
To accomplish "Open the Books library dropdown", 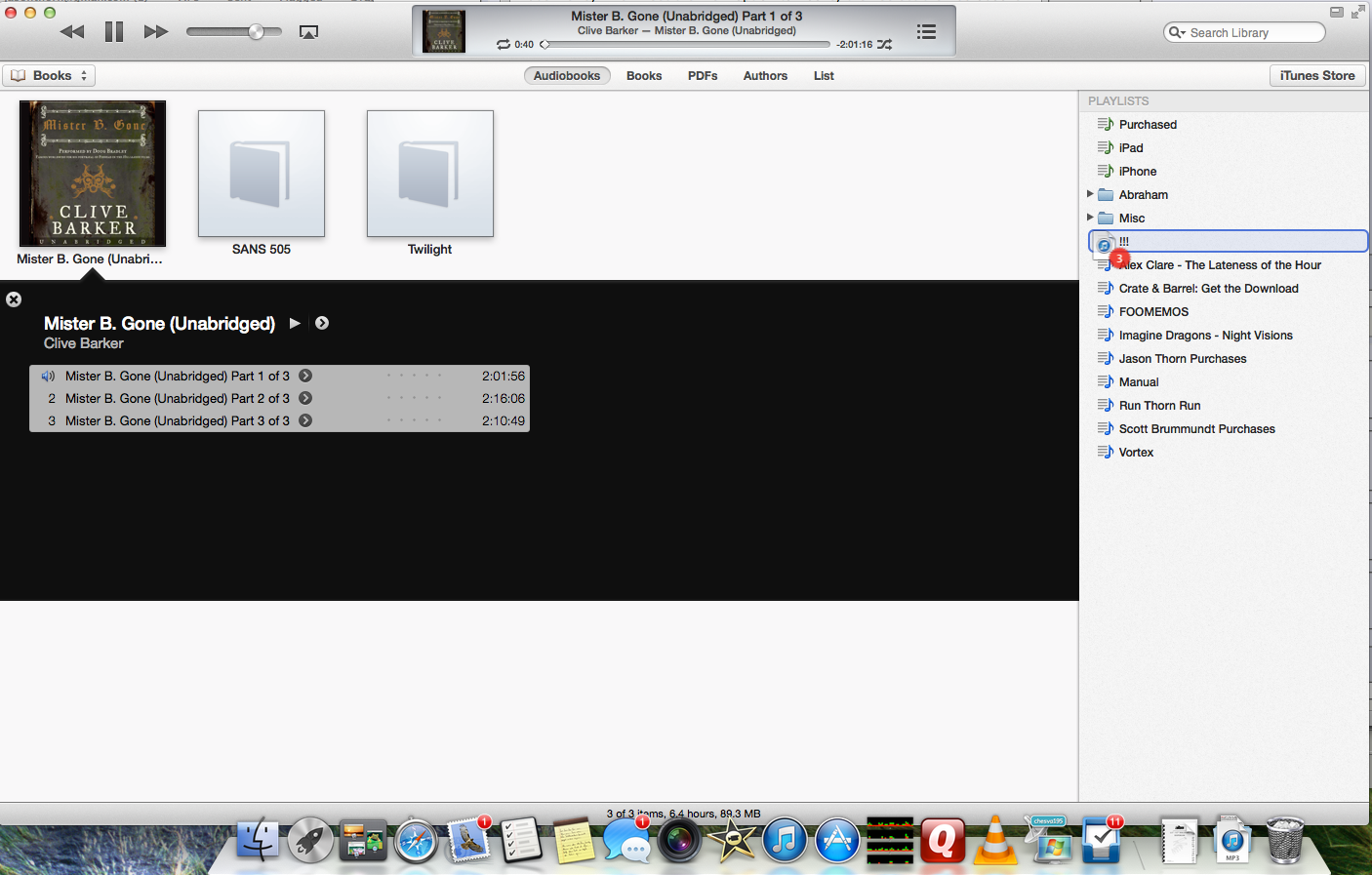I will click(x=49, y=75).
